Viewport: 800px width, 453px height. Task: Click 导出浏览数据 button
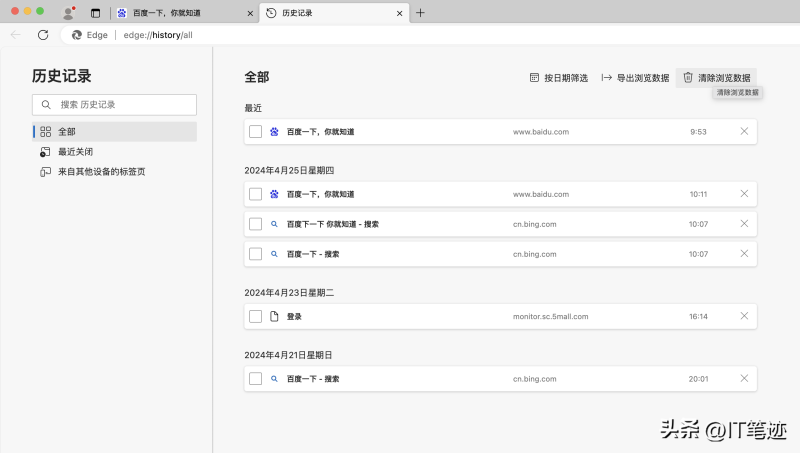pyautogui.click(x=635, y=78)
